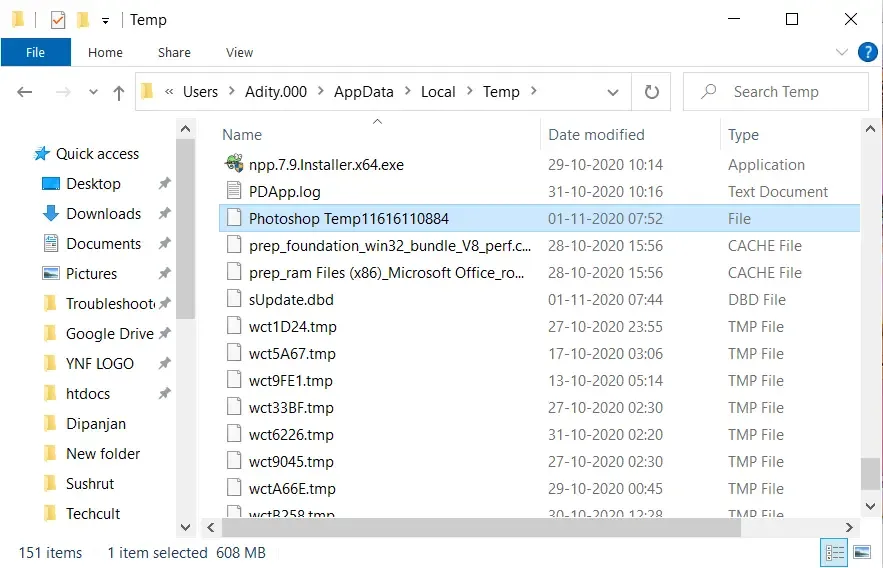
Task: Select the wct5A67.tmp file
Action: click(x=292, y=354)
